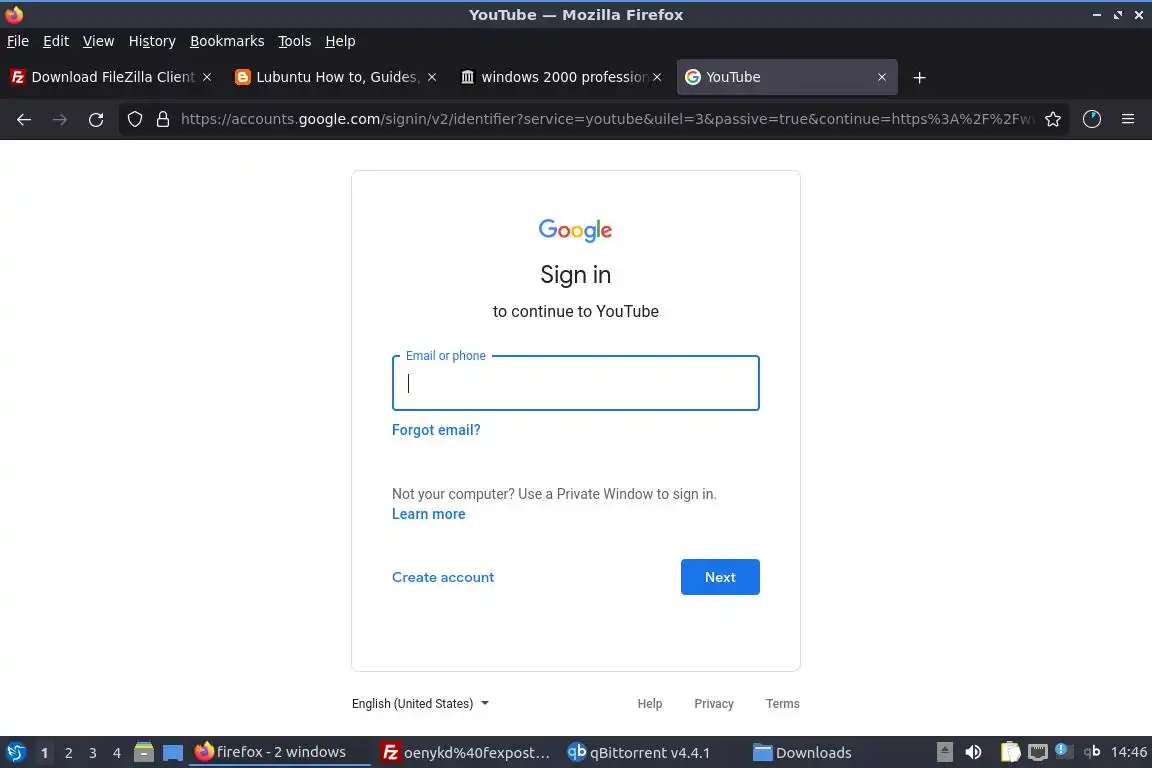Open the Help menu

[x=340, y=41]
